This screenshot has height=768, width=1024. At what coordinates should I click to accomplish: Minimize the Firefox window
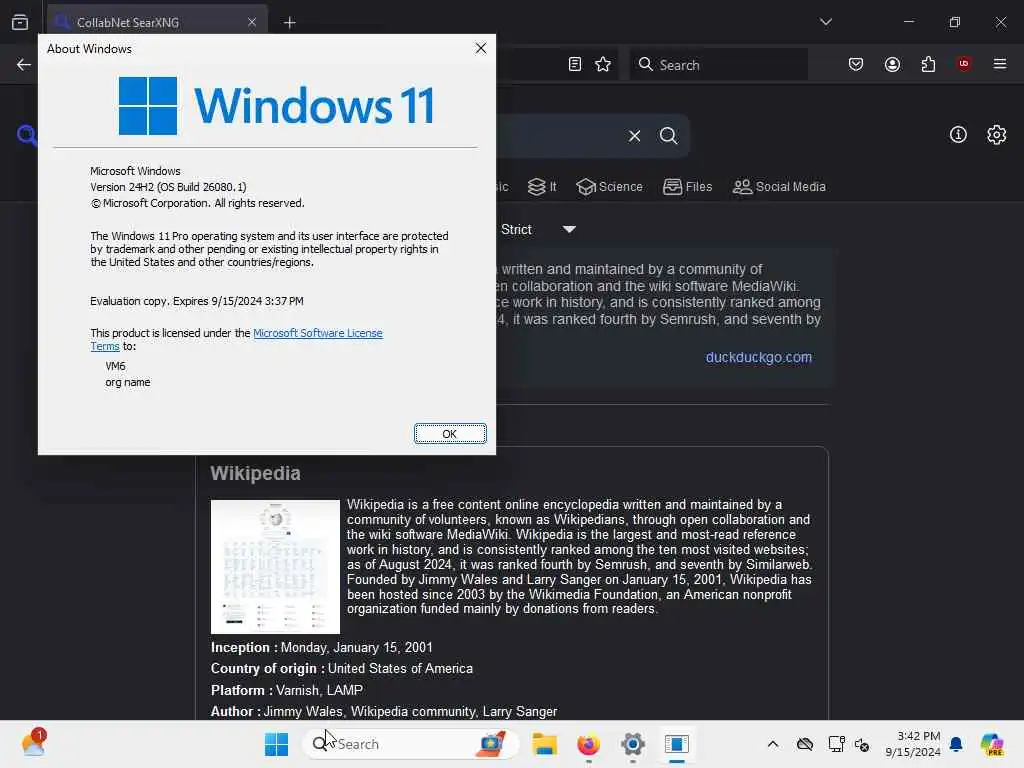click(x=908, y=22)
